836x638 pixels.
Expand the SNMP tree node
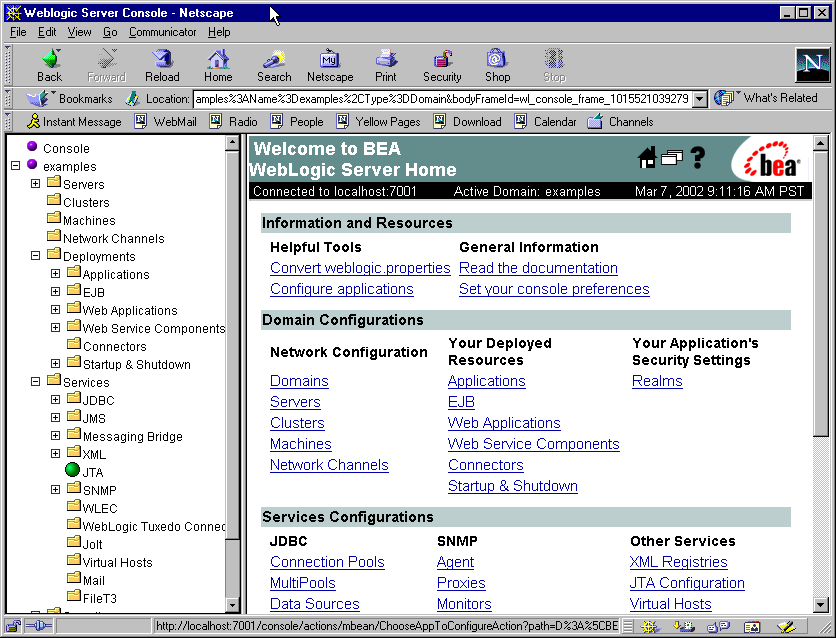(x=55, y=489)
